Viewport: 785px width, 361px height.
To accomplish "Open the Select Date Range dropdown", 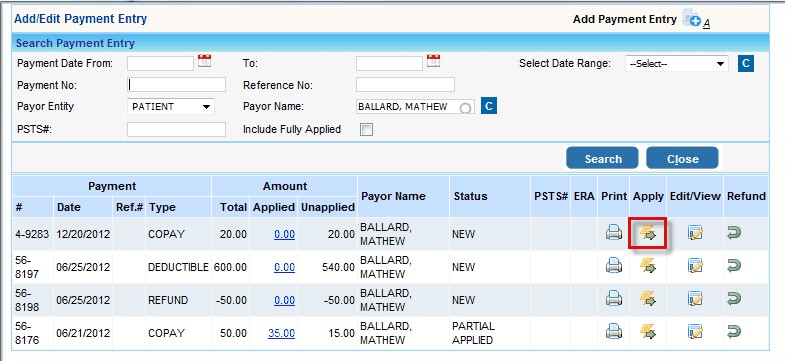I will [676, 64].
